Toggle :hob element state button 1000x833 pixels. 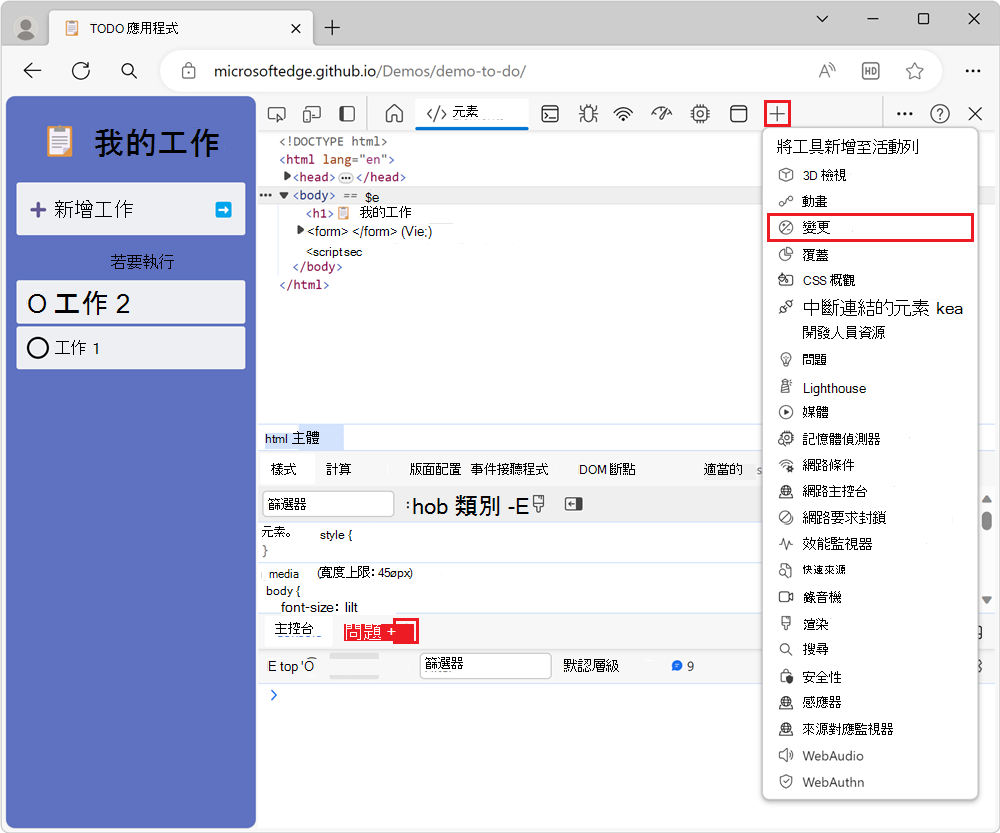tap(427, 506)
